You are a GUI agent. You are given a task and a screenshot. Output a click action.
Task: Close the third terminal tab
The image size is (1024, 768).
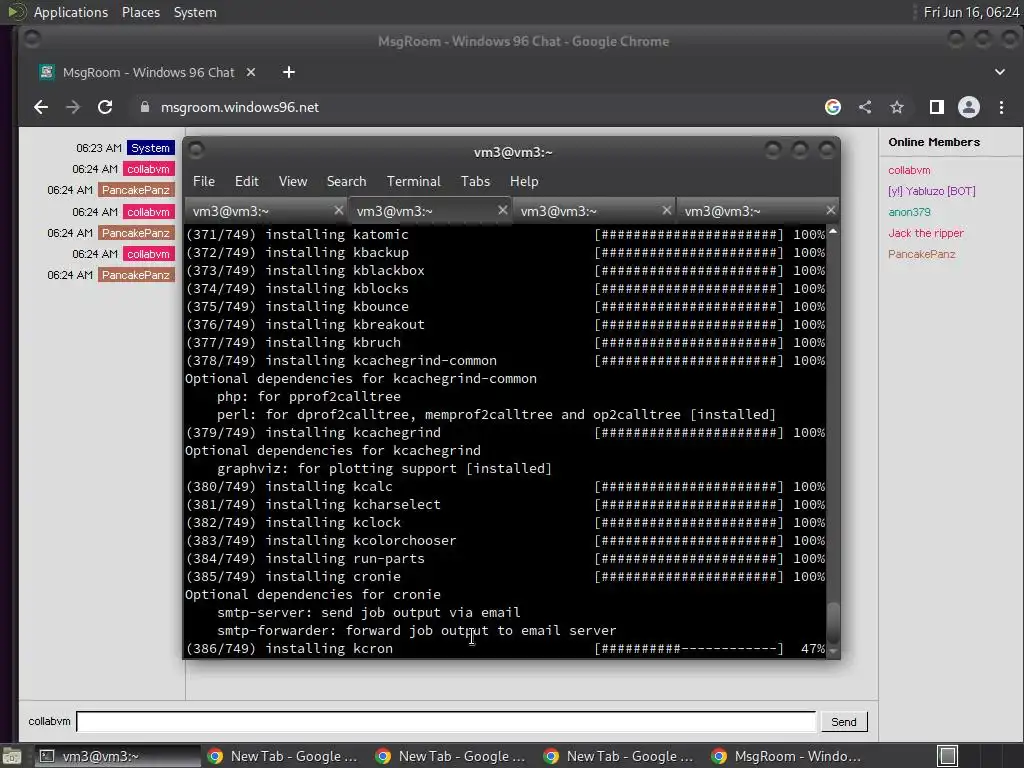(666, 210)
